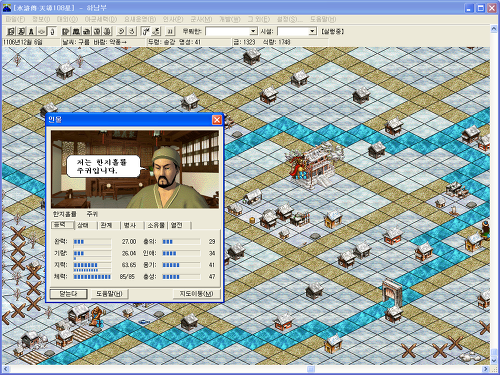Screen dimensions: 500x375
Task: Click the fifth icon in the second toolbar group
Action: click(x=107, y=31)
